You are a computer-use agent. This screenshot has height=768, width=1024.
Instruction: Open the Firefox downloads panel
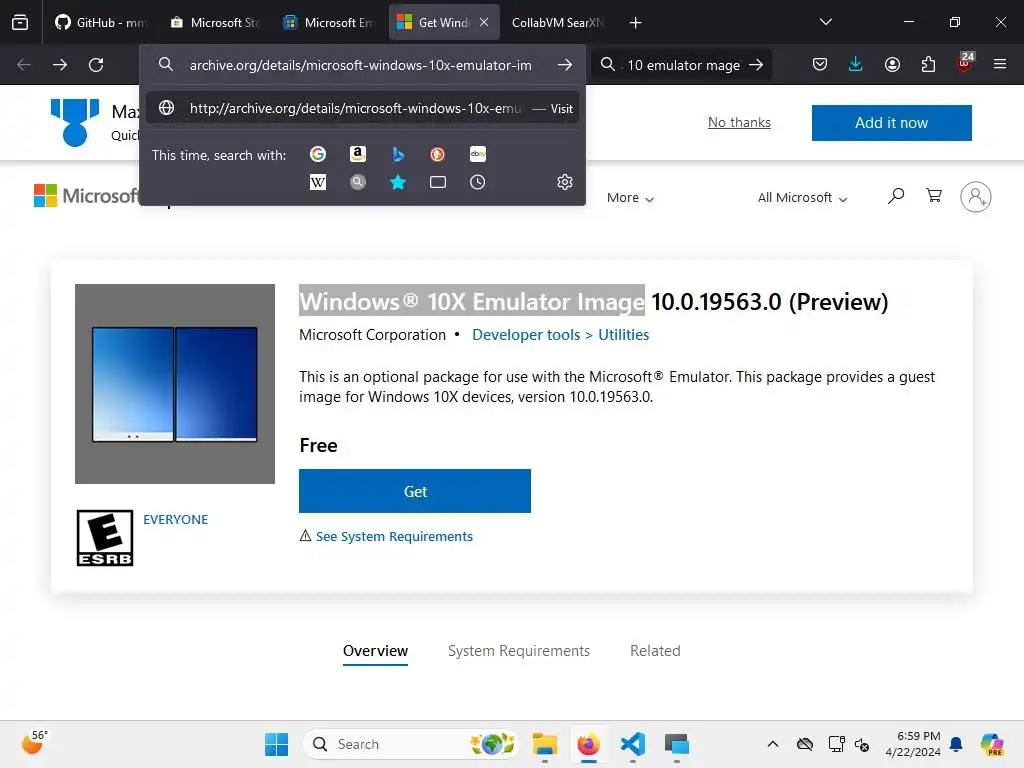coord(856,65)
